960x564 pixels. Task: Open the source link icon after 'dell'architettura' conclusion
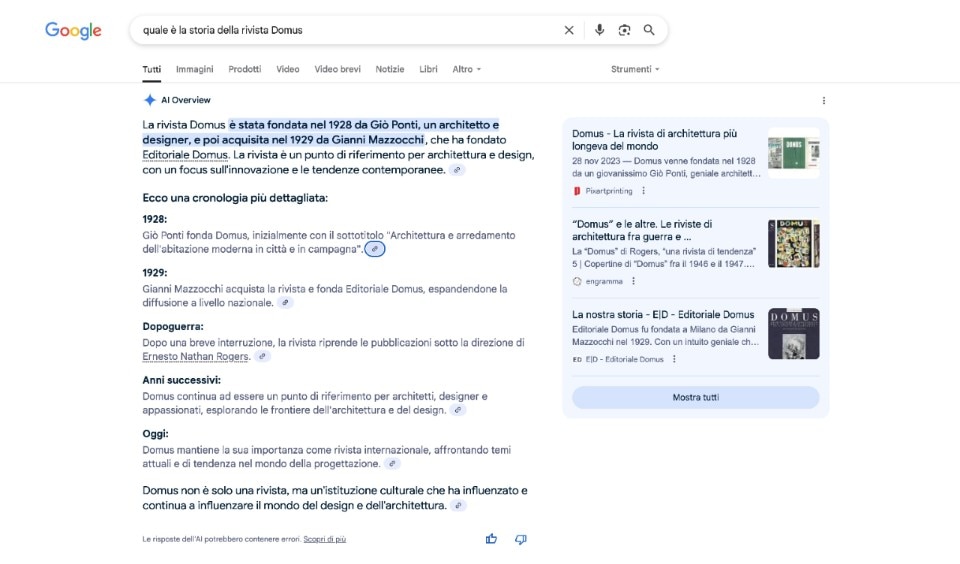point(458,505)
